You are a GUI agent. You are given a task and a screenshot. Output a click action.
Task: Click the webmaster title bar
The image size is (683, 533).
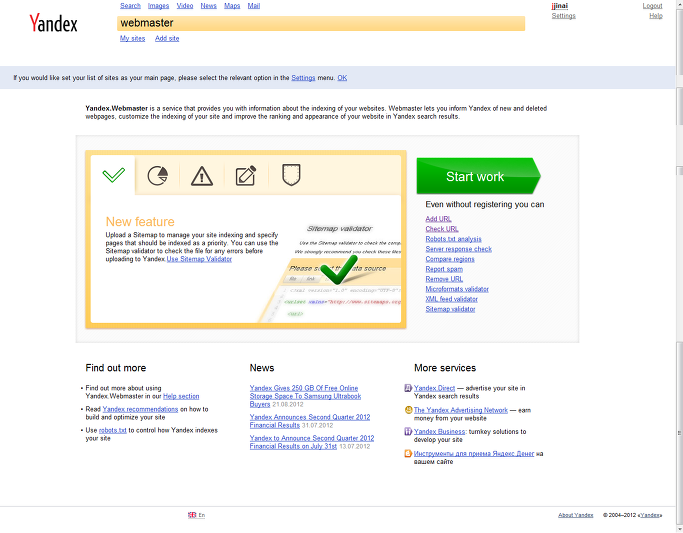click(x=321, y=23)
